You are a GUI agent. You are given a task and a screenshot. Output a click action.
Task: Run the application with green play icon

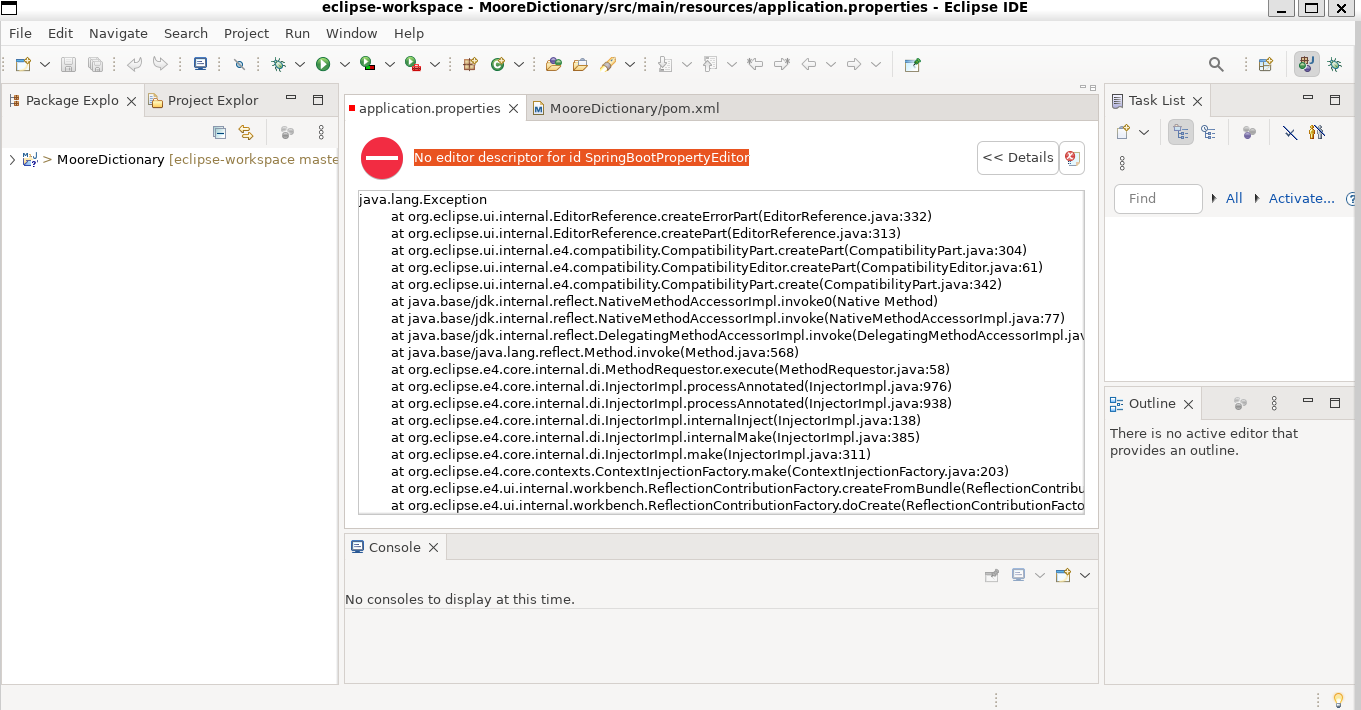pos(323,64)
